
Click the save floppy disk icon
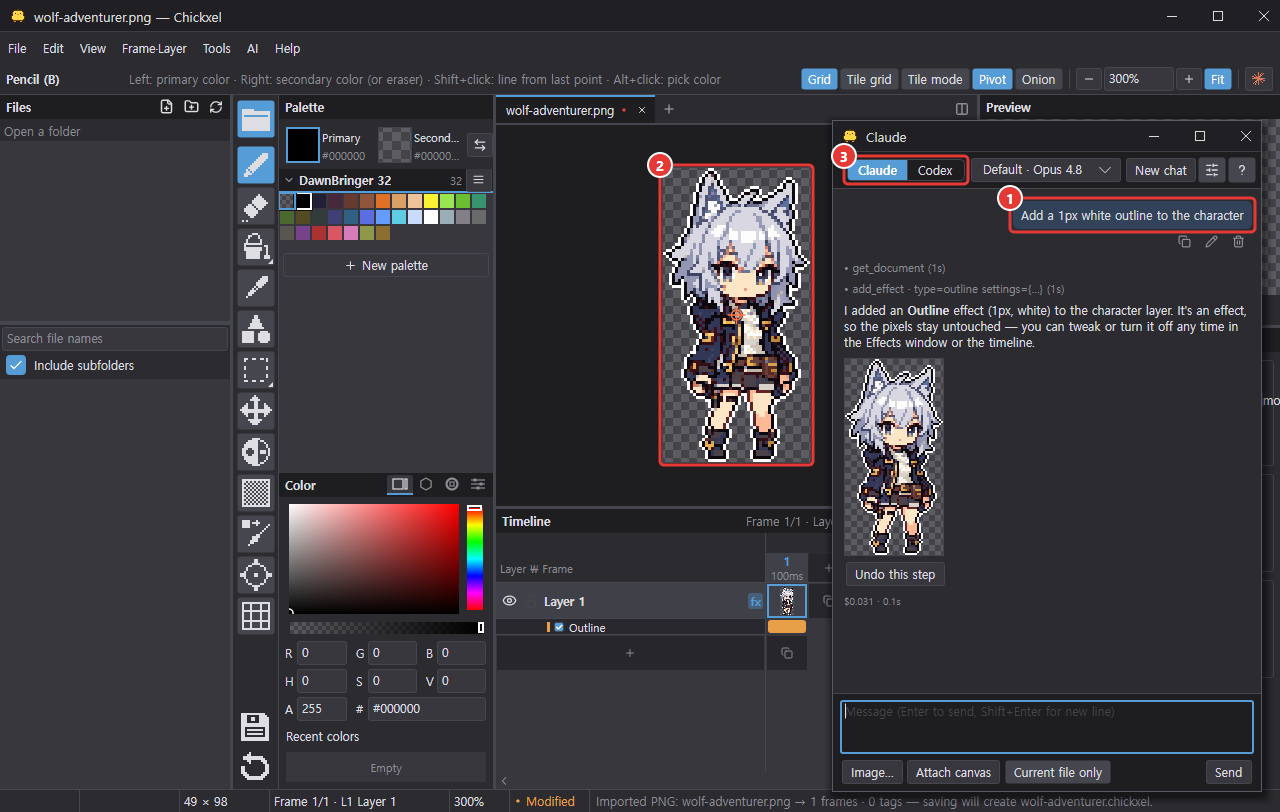tap(255, 727)
